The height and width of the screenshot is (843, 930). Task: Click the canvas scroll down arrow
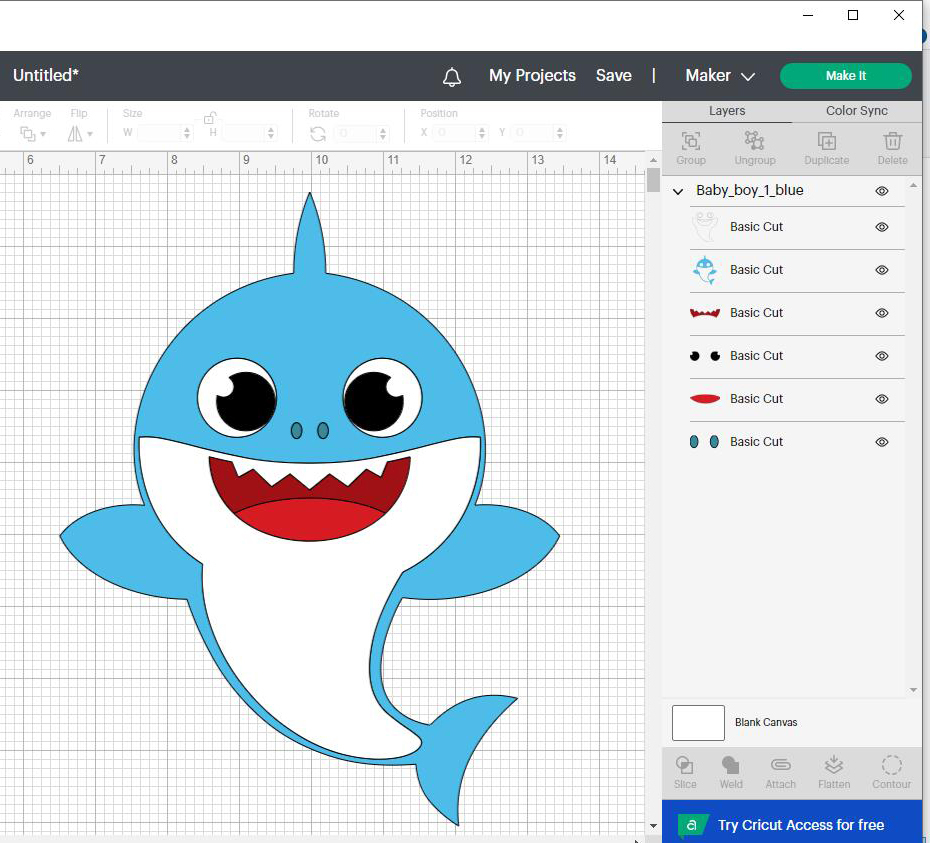coord(653,826)
